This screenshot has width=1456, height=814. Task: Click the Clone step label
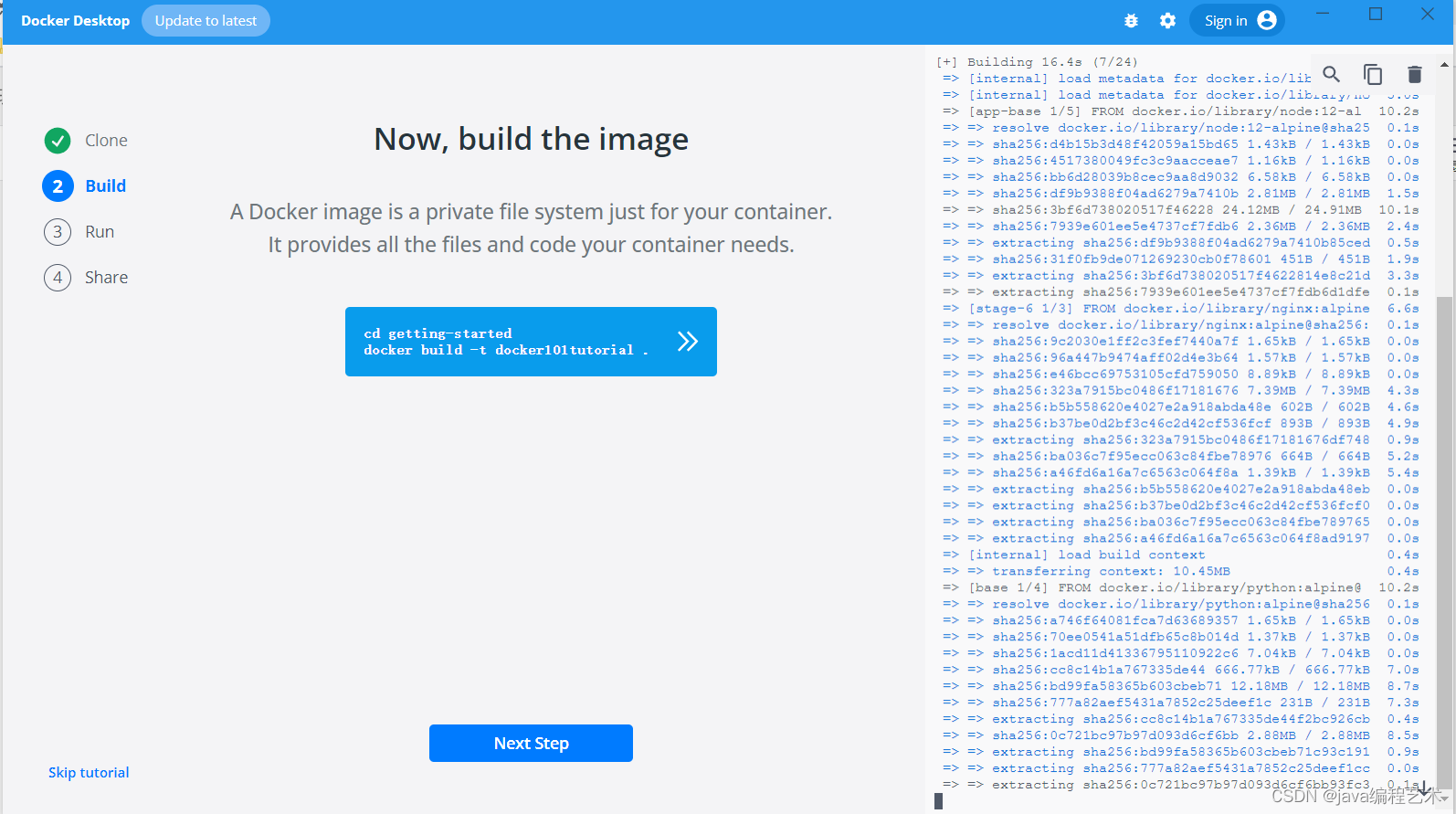(x=106, y=141)
